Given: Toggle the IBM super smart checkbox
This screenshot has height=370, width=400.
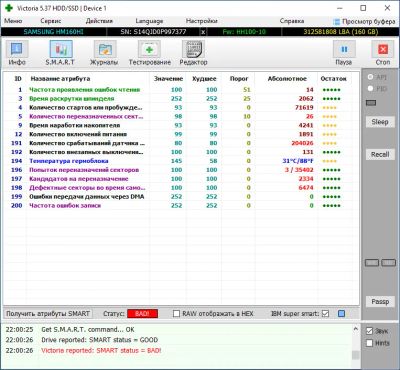Looking at the screenshot, I should click(x=326, y=314).
